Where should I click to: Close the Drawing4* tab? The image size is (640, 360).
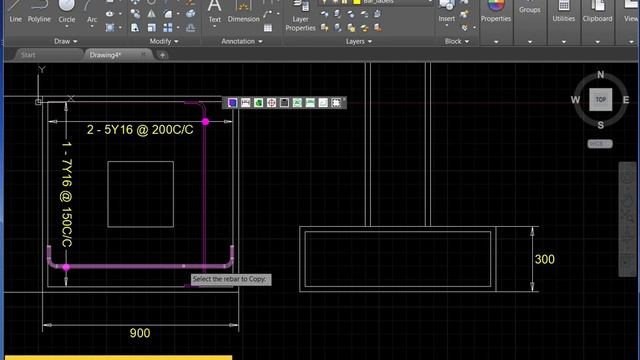pyautogui.click(x=143, y=54)
